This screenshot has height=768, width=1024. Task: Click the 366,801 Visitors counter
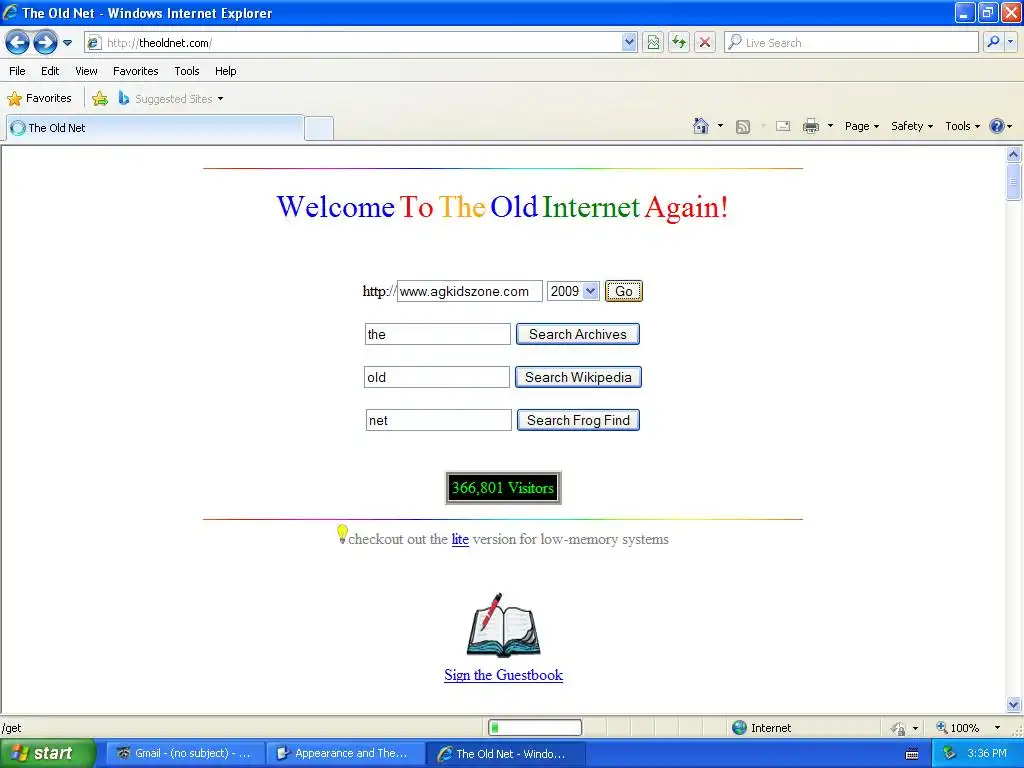(503, 488)
